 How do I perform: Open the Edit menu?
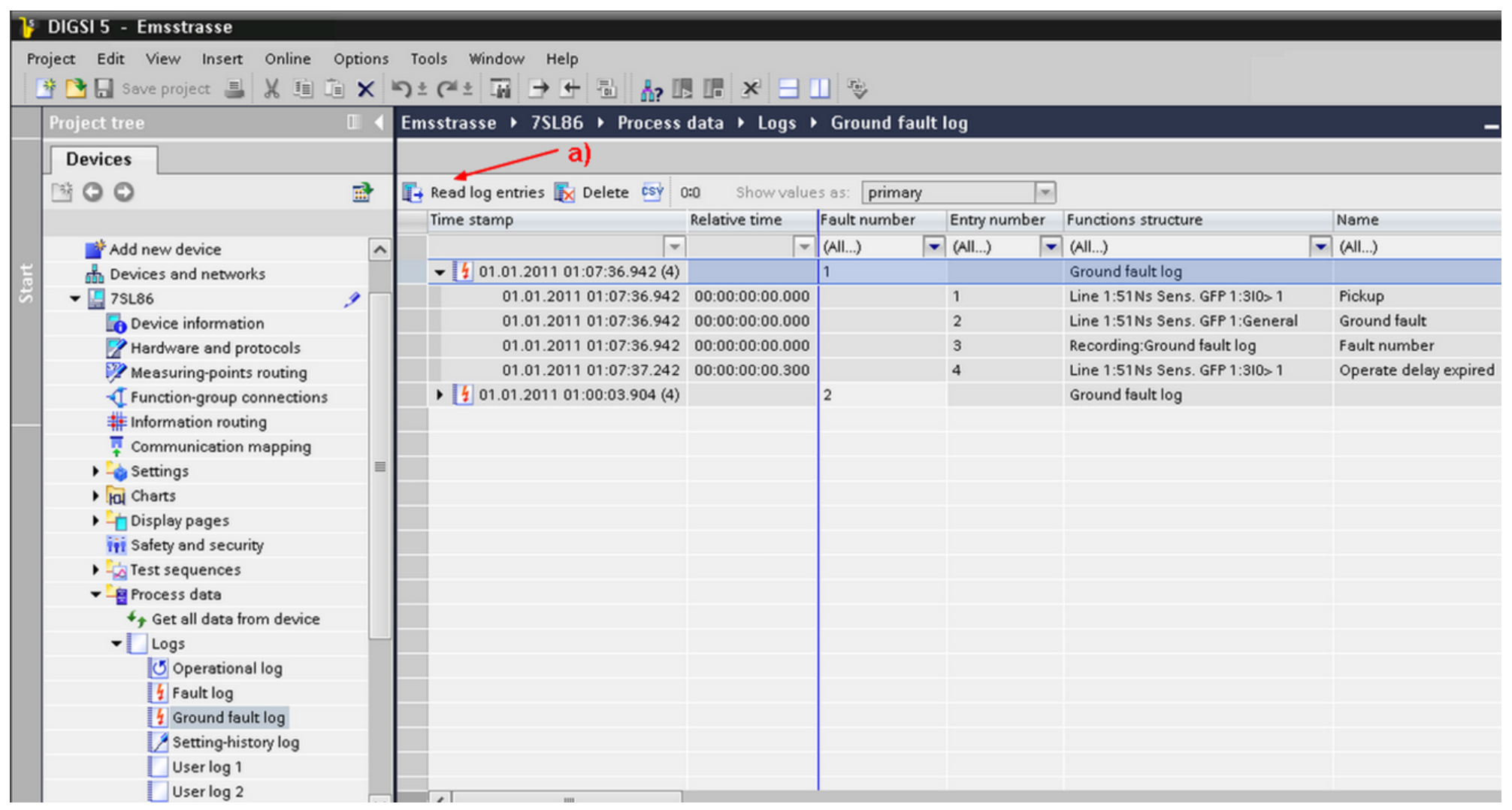point(110,59)
